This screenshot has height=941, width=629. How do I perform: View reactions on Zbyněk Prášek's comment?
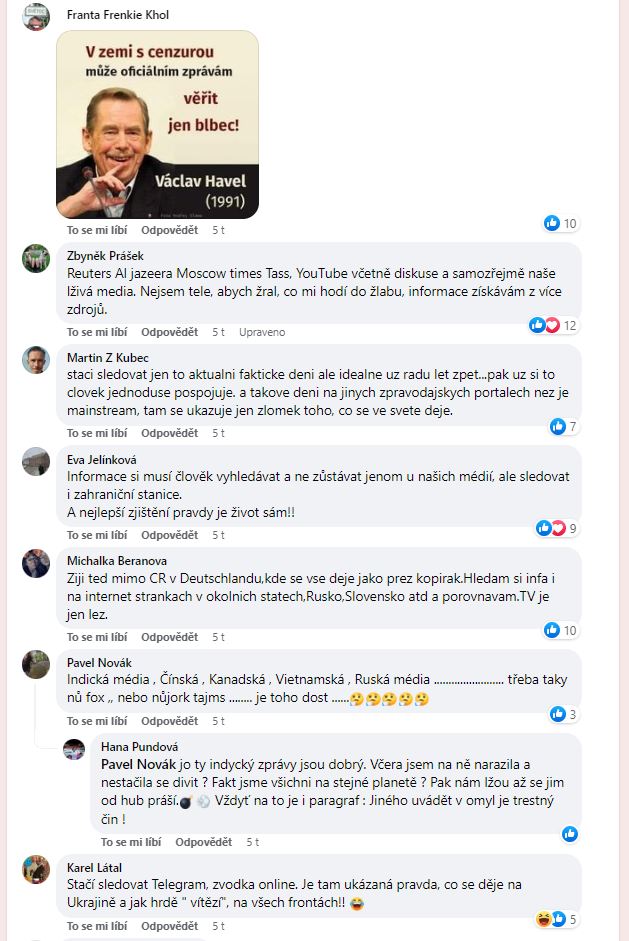[553, 325]
